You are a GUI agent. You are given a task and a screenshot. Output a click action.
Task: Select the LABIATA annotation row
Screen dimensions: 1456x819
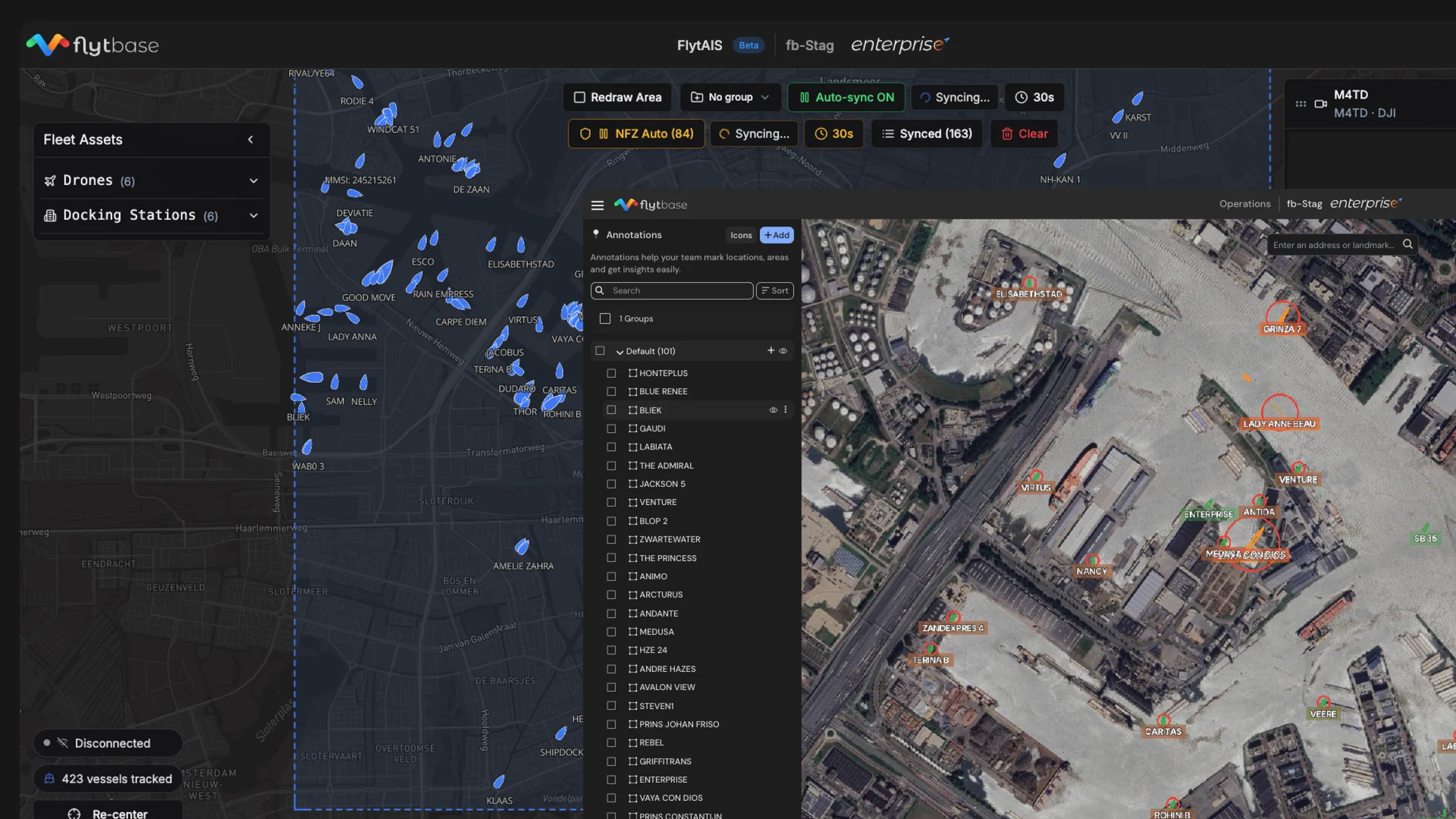point(698,447)
